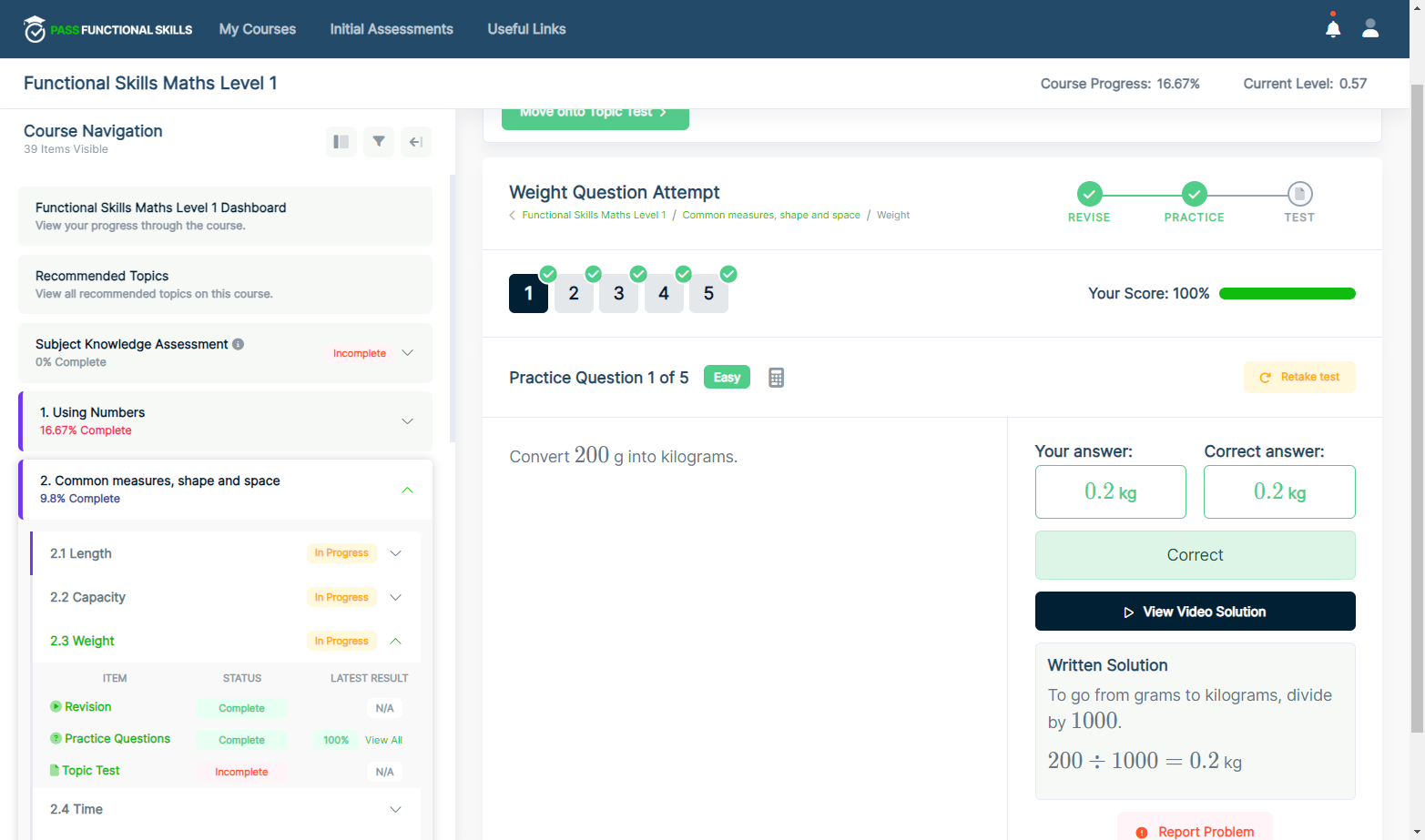Open the Practice Questions link
The height and width of the screenshot is (840, 1425).
tap(117, 738)
